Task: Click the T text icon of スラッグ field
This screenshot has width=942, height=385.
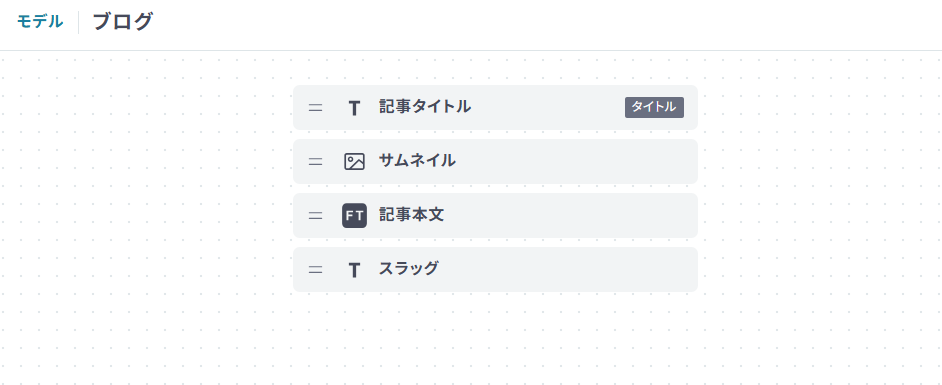Action: coord(354,270)
